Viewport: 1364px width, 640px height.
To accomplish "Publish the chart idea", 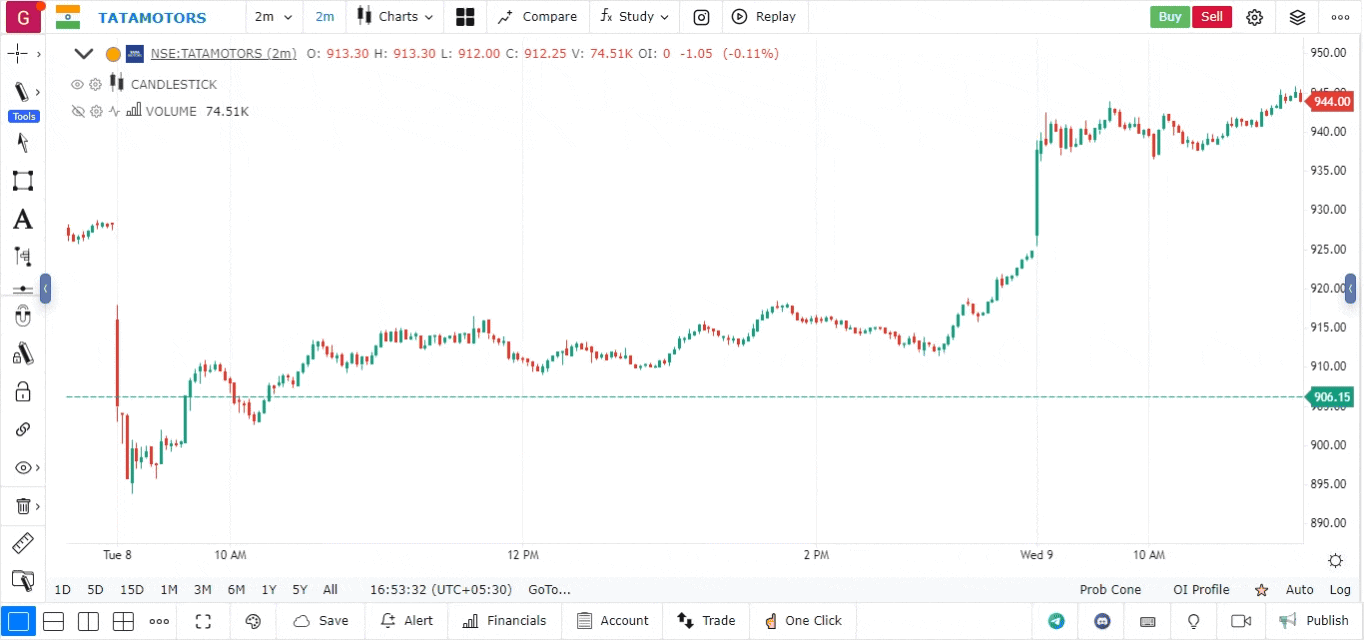I will click(x=1315, y=621).
